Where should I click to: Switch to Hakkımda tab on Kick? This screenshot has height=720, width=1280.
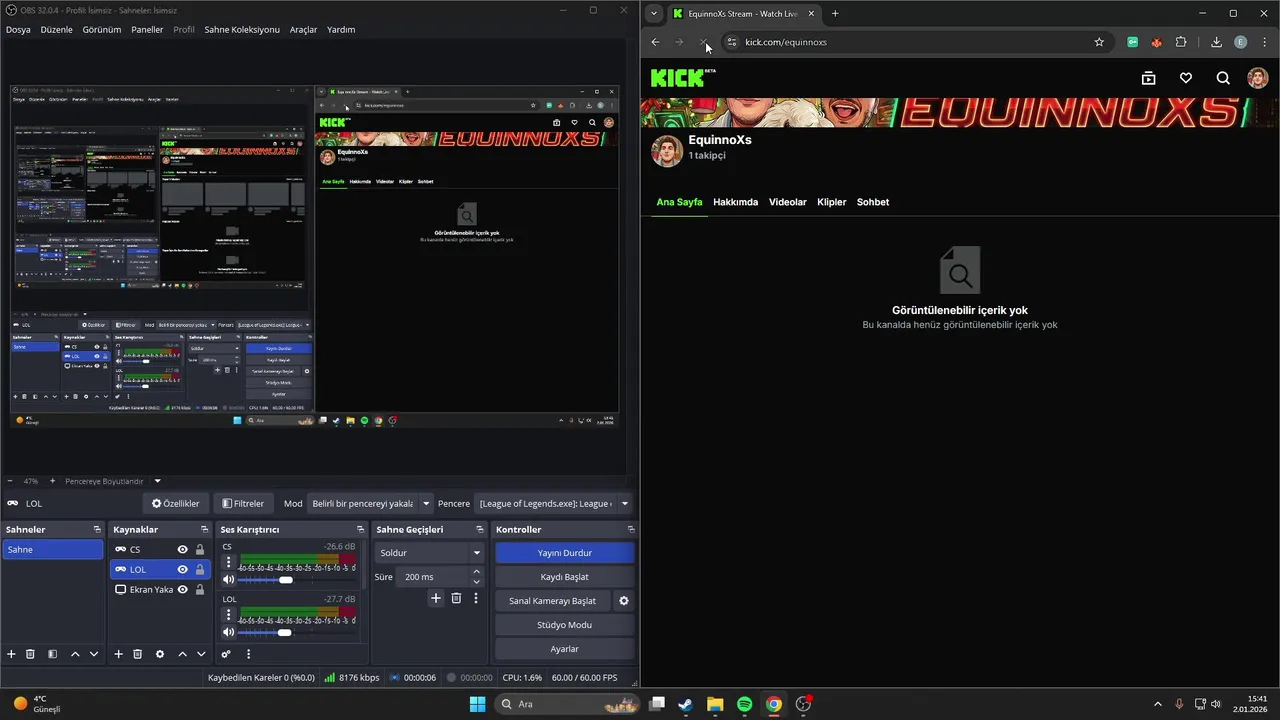(x=735, y=202)
